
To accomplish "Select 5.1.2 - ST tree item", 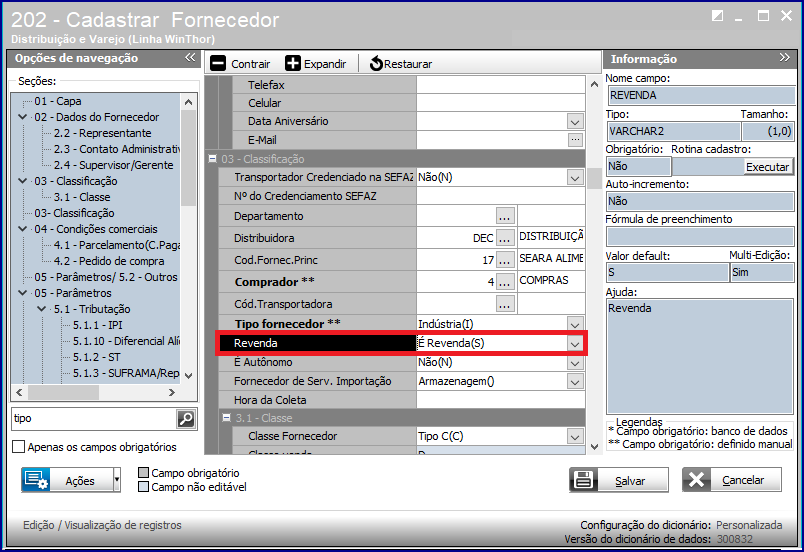I will click(x=96, y=357).
